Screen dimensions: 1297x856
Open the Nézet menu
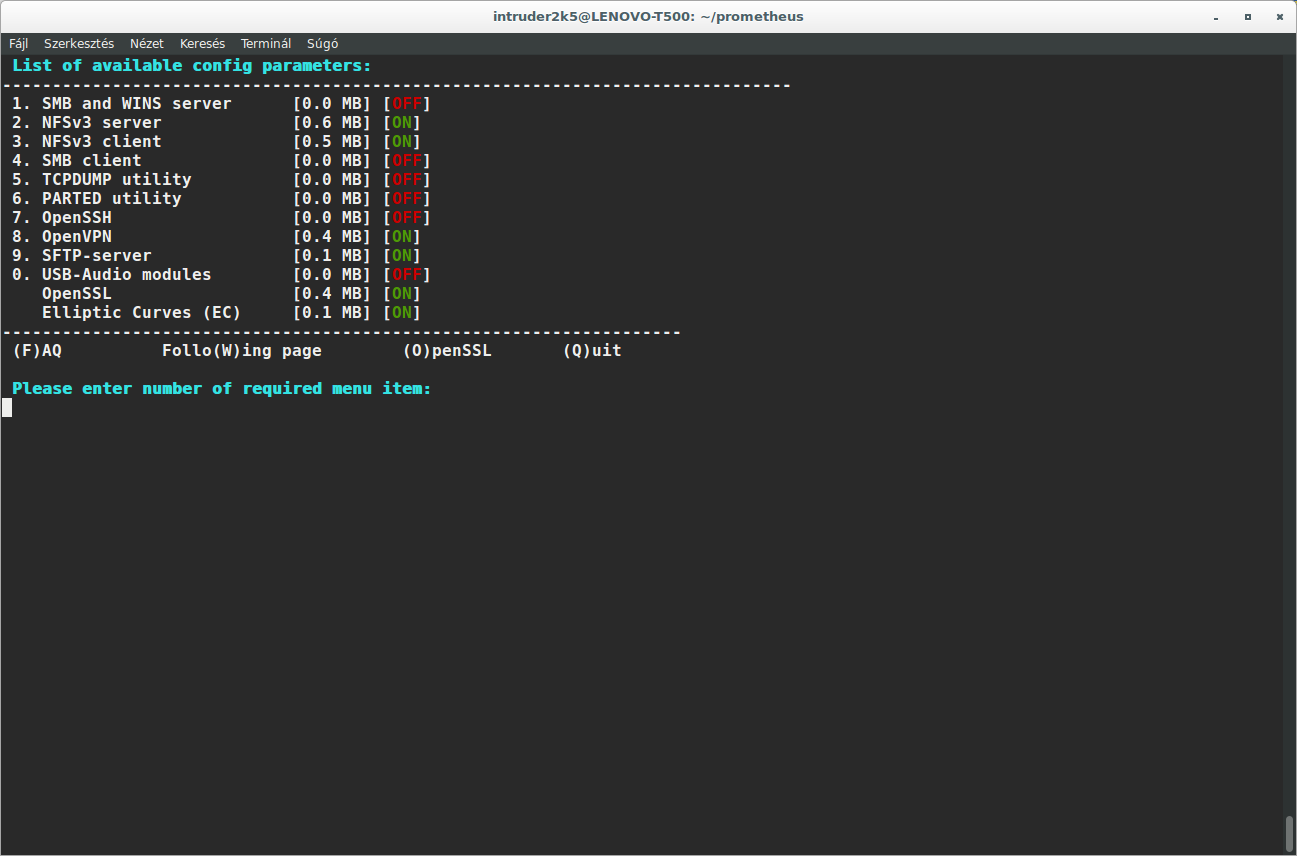tap(147, 44)
